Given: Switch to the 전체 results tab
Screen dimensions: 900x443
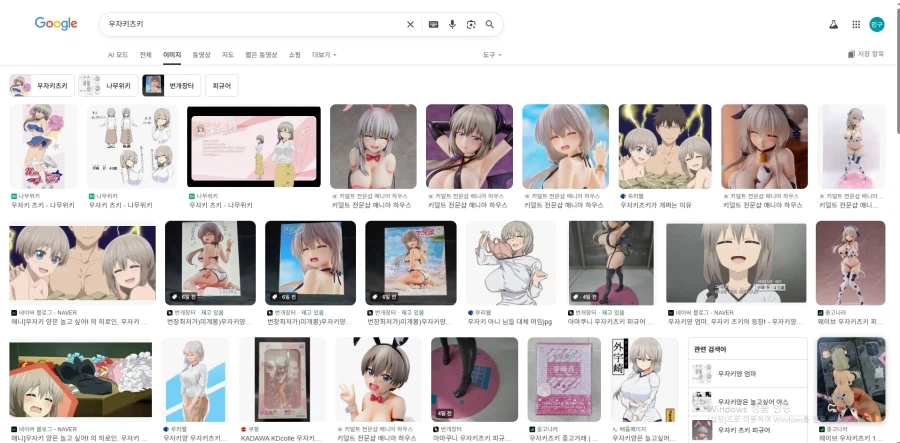Looking at the screenshot, I should pyautogui.click(x=146, y=55).
